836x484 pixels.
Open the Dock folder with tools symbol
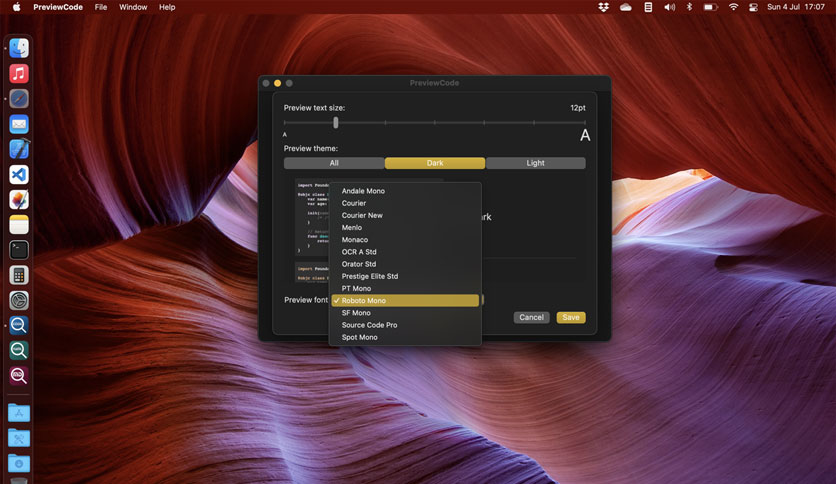tap(19, 438)
